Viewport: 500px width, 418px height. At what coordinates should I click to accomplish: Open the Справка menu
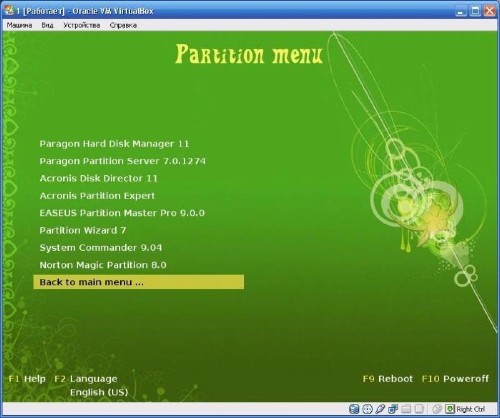pos(123,25)
